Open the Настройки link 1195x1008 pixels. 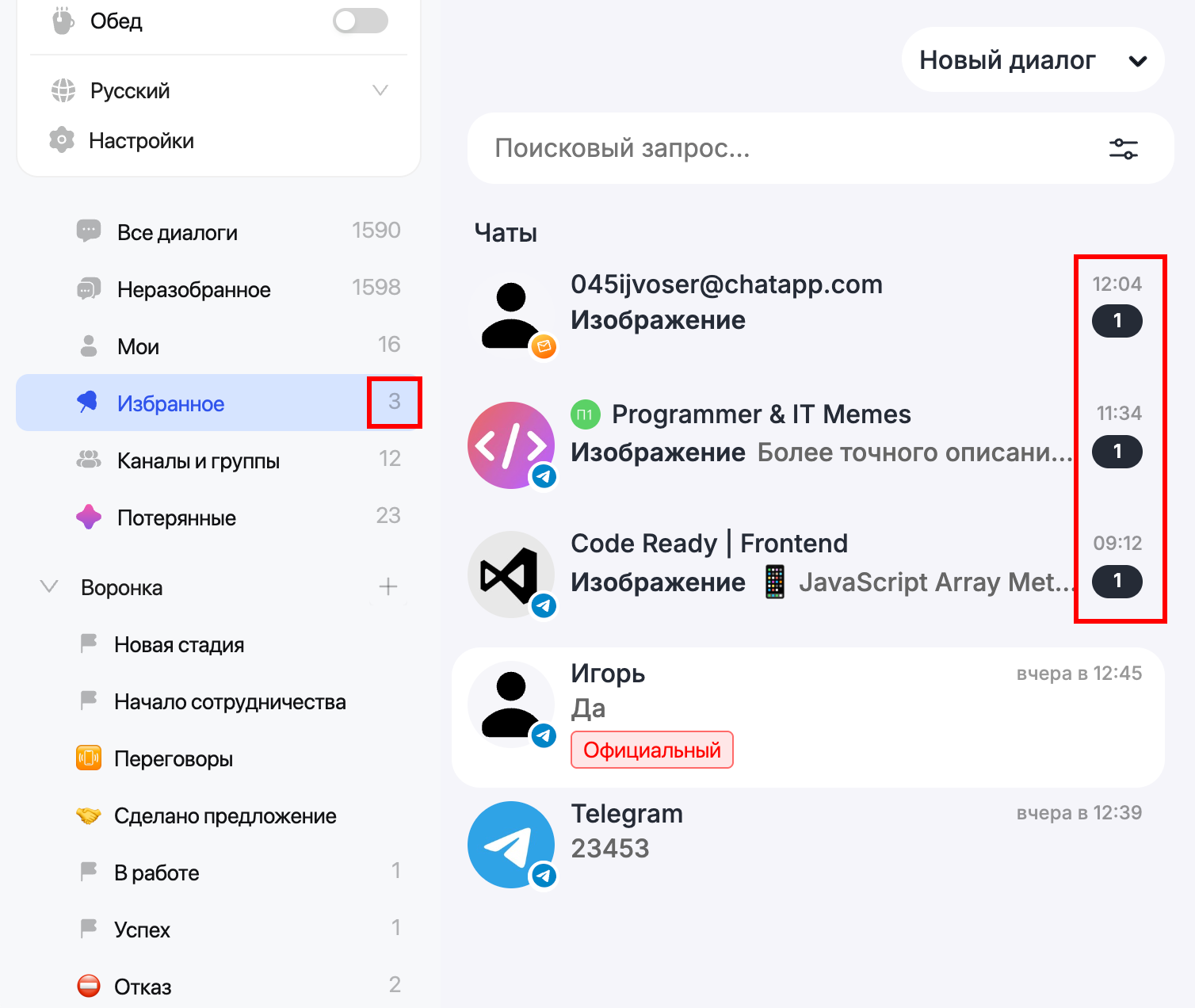tap(141, 141)
